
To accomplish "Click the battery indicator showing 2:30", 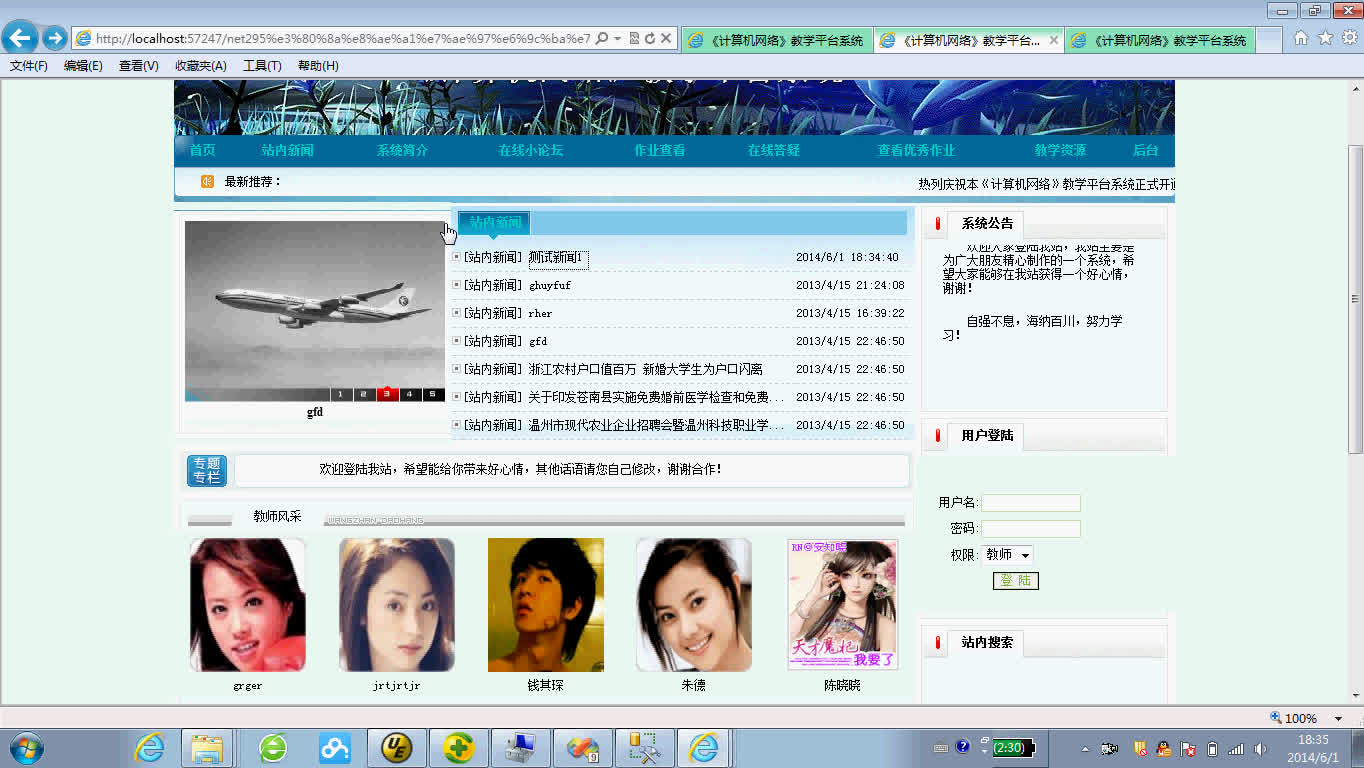I will (x=1014, y=747).
